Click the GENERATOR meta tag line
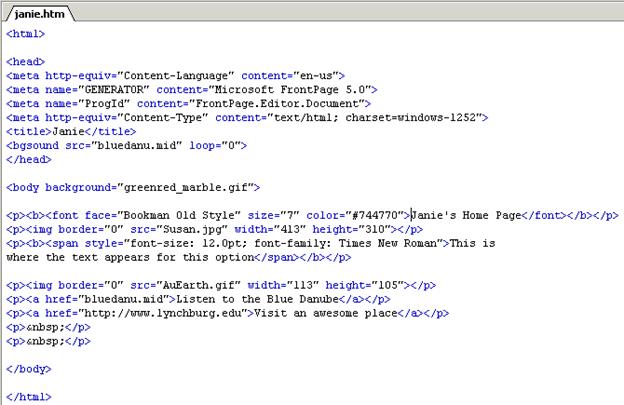624x405 pixels. click(x=191, y=90)
